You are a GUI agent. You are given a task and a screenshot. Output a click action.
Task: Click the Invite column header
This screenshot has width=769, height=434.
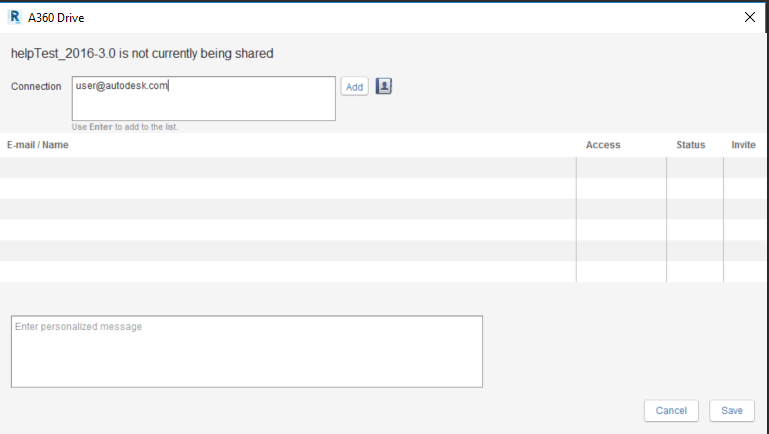point(743,145)
